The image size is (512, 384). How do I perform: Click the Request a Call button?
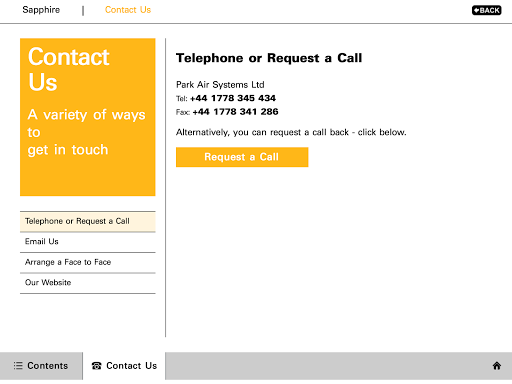[x=242, y=157]
